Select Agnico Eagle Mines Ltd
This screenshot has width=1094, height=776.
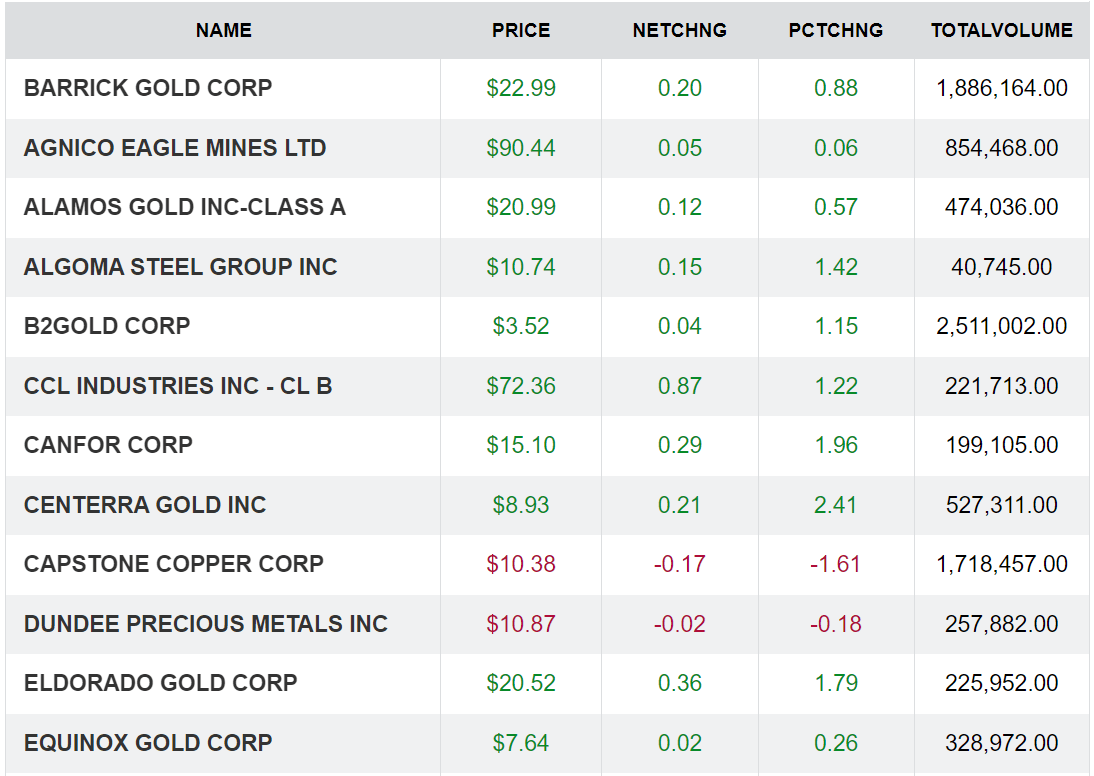[x=175, y=148]
